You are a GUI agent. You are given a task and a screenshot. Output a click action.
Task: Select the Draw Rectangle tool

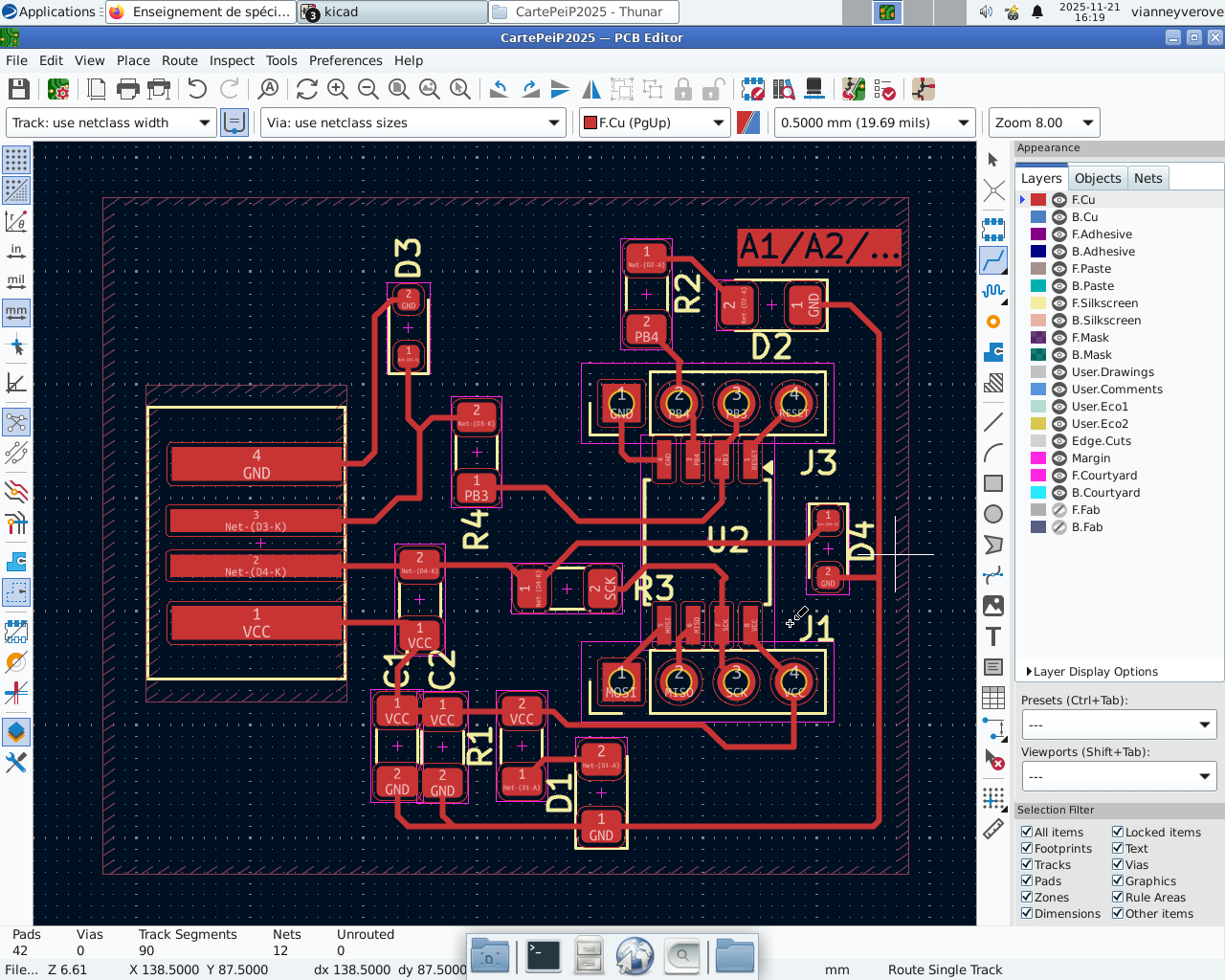click(x=993, y=483)
